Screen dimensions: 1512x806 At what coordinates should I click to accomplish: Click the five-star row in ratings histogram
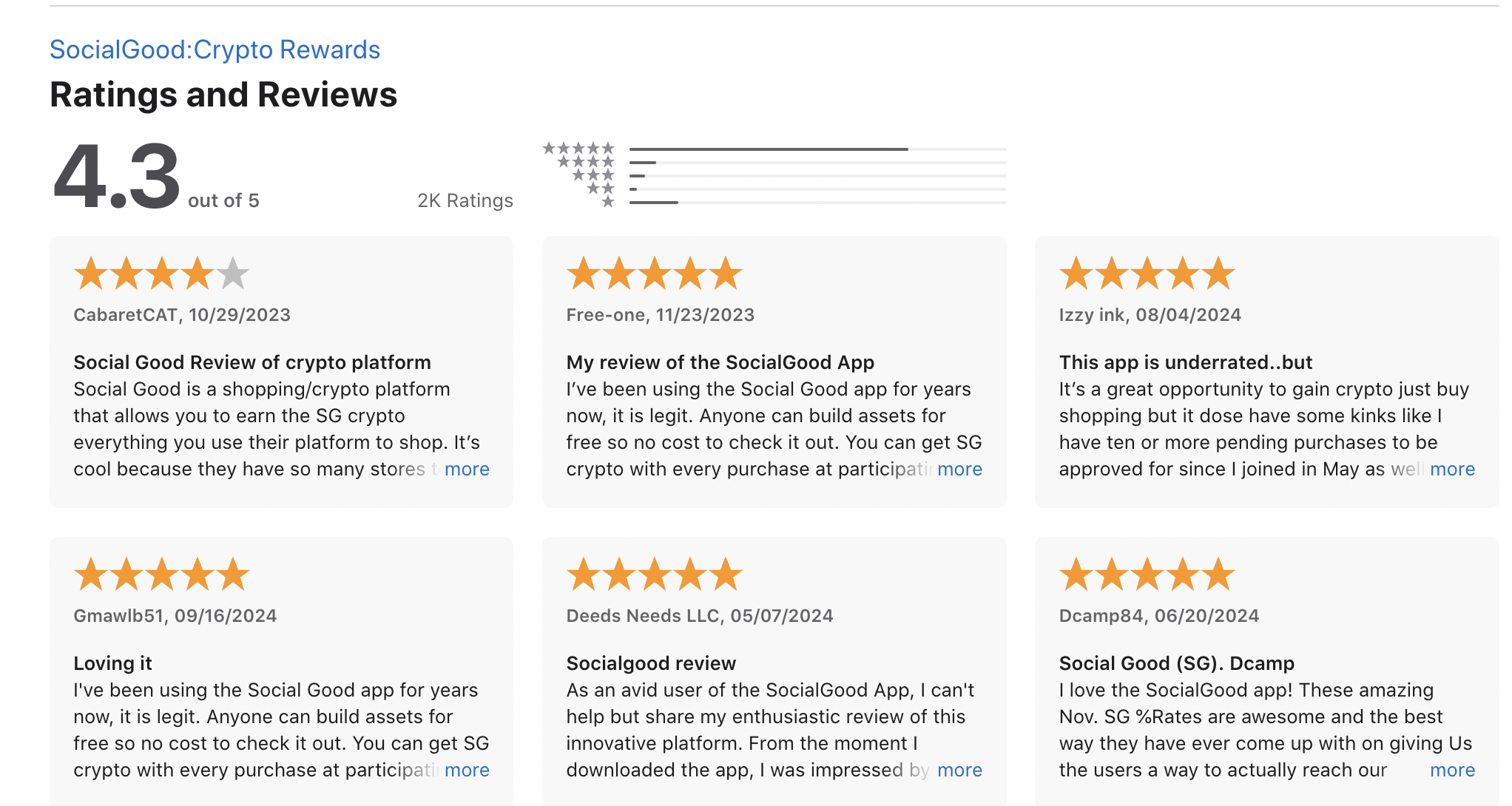578,149
